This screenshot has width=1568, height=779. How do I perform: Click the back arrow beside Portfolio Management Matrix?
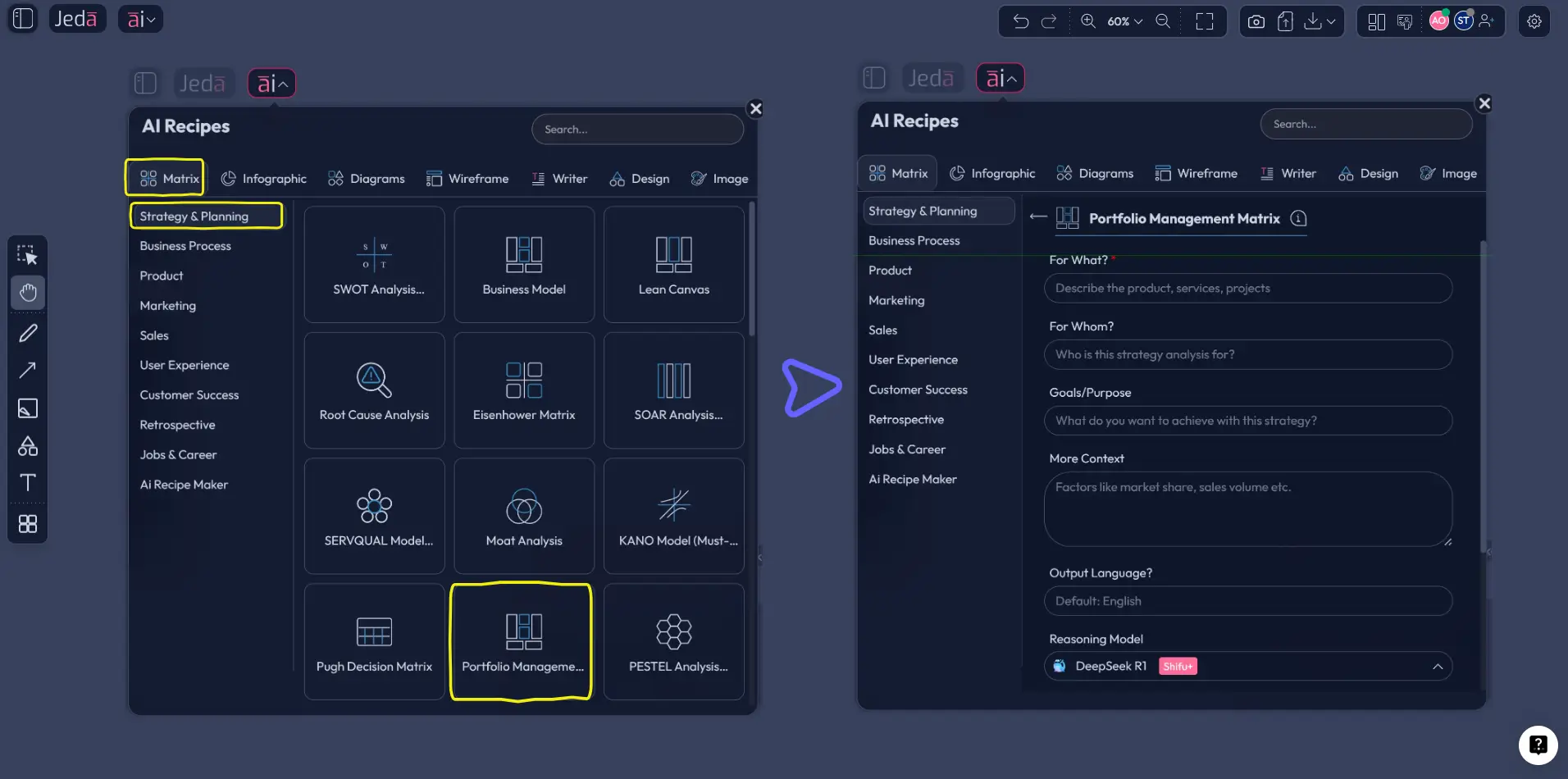(1038, 217)
